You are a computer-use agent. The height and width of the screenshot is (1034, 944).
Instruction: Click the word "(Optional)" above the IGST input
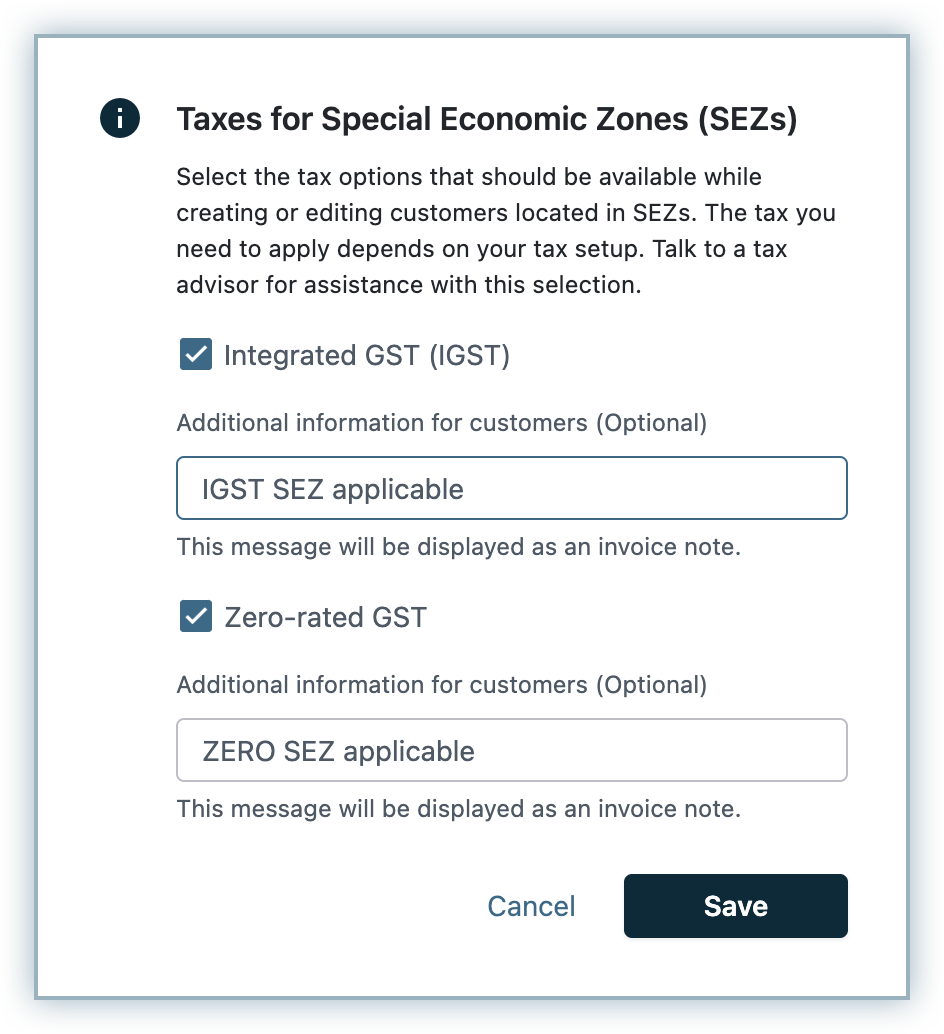pyautogui.click(x=651, y=423)
